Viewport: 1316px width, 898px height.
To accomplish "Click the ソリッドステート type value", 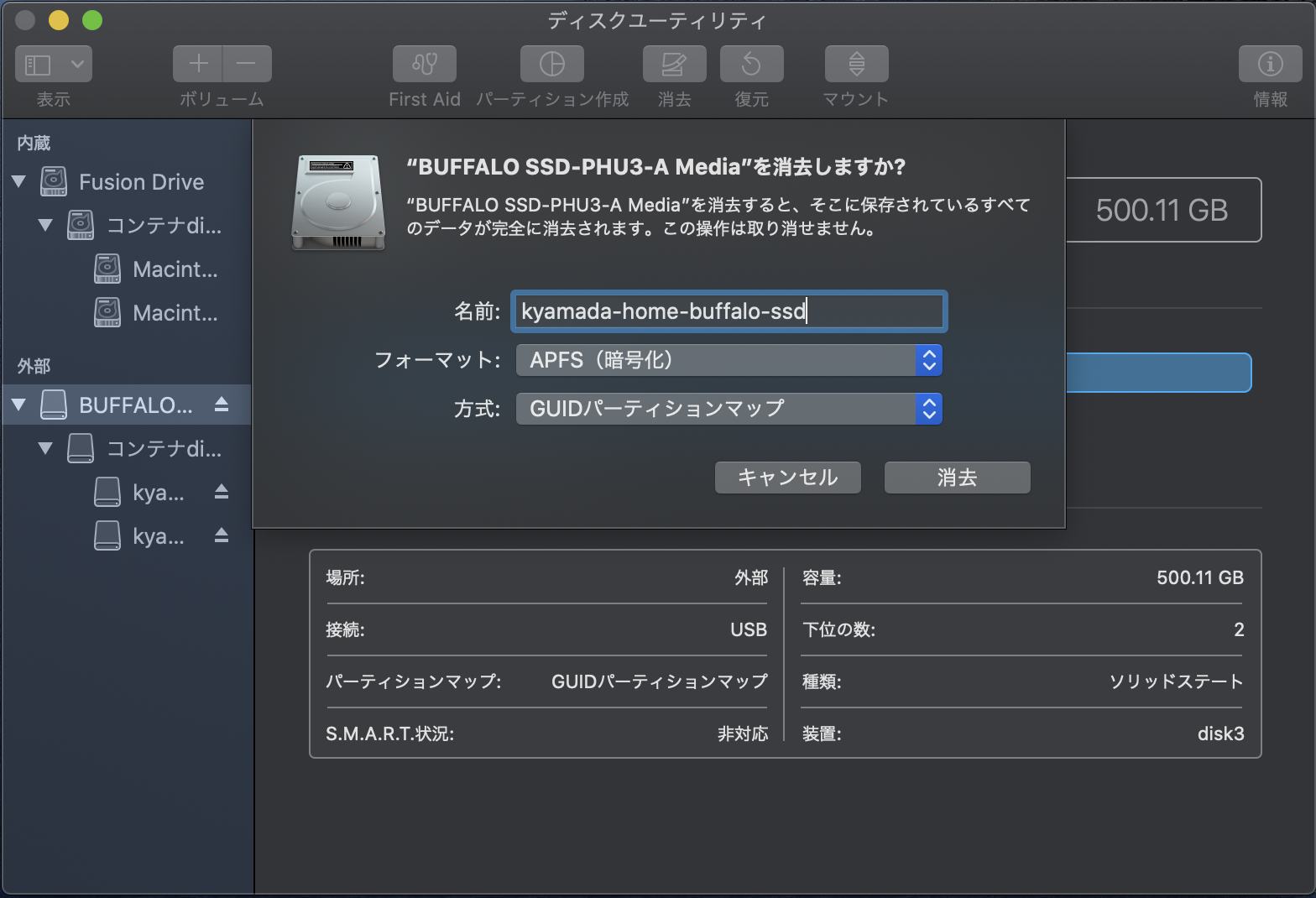I will tap(1176, 681).
